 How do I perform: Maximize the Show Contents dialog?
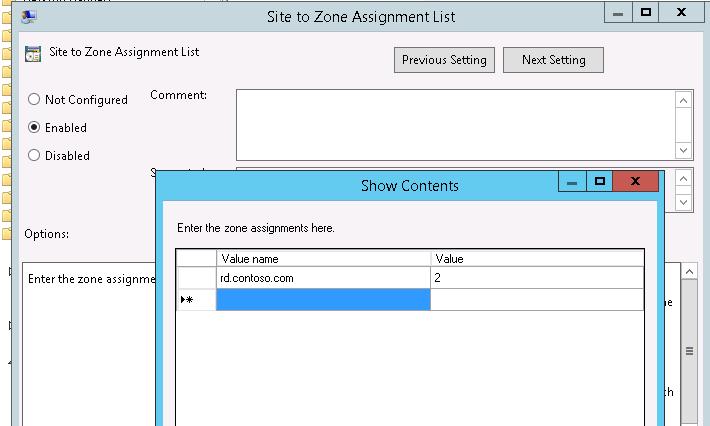(x=600, y=182)
